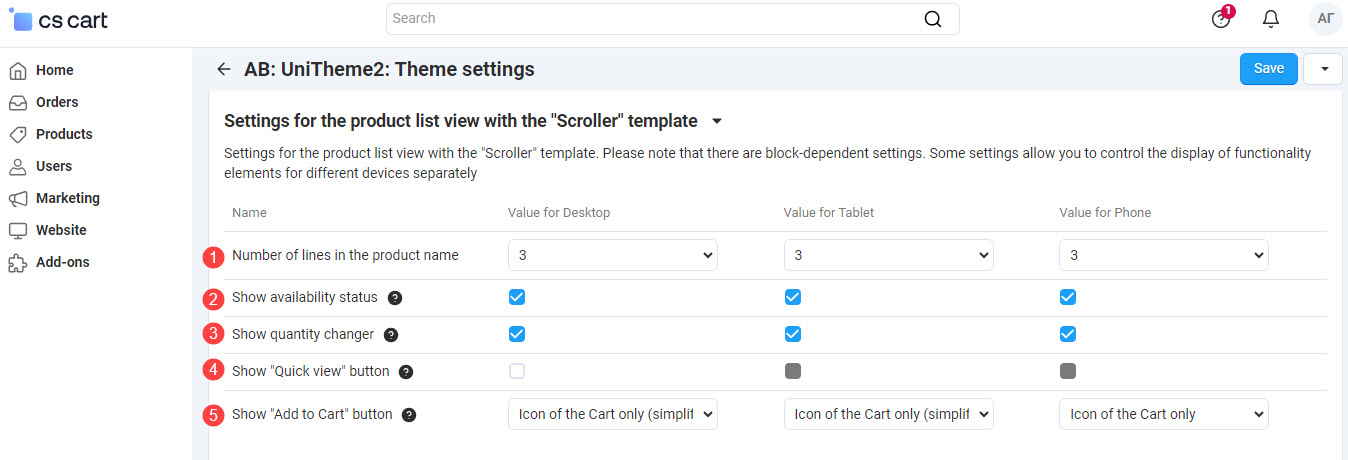
Task: Show help tooltip for Quick view button
Action: (x=406, y=372)
